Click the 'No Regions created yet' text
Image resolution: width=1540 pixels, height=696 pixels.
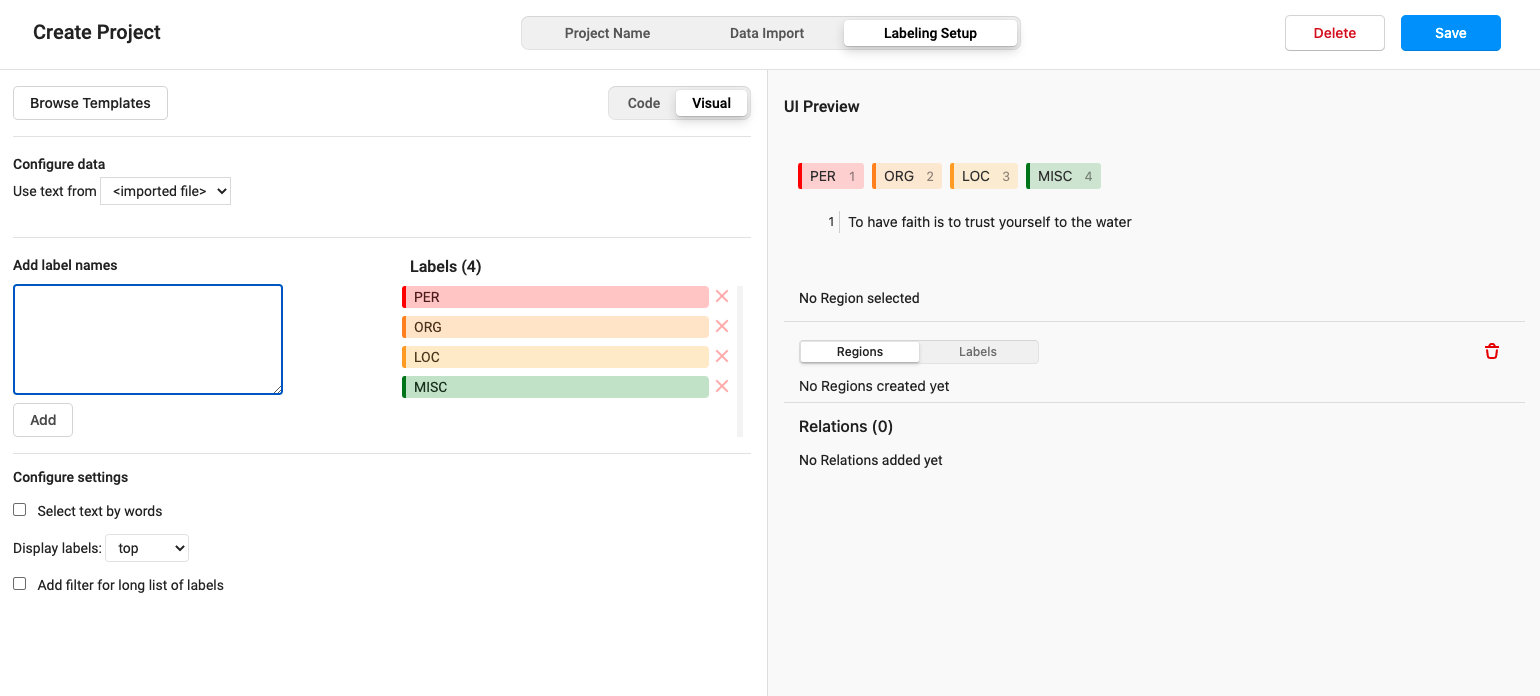tap(874, 386)
